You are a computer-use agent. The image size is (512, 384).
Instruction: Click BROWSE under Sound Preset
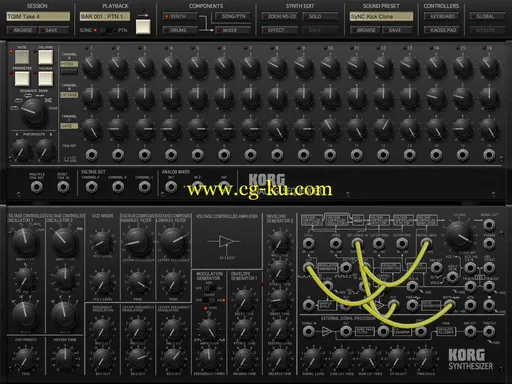click(x=365, y=30)
